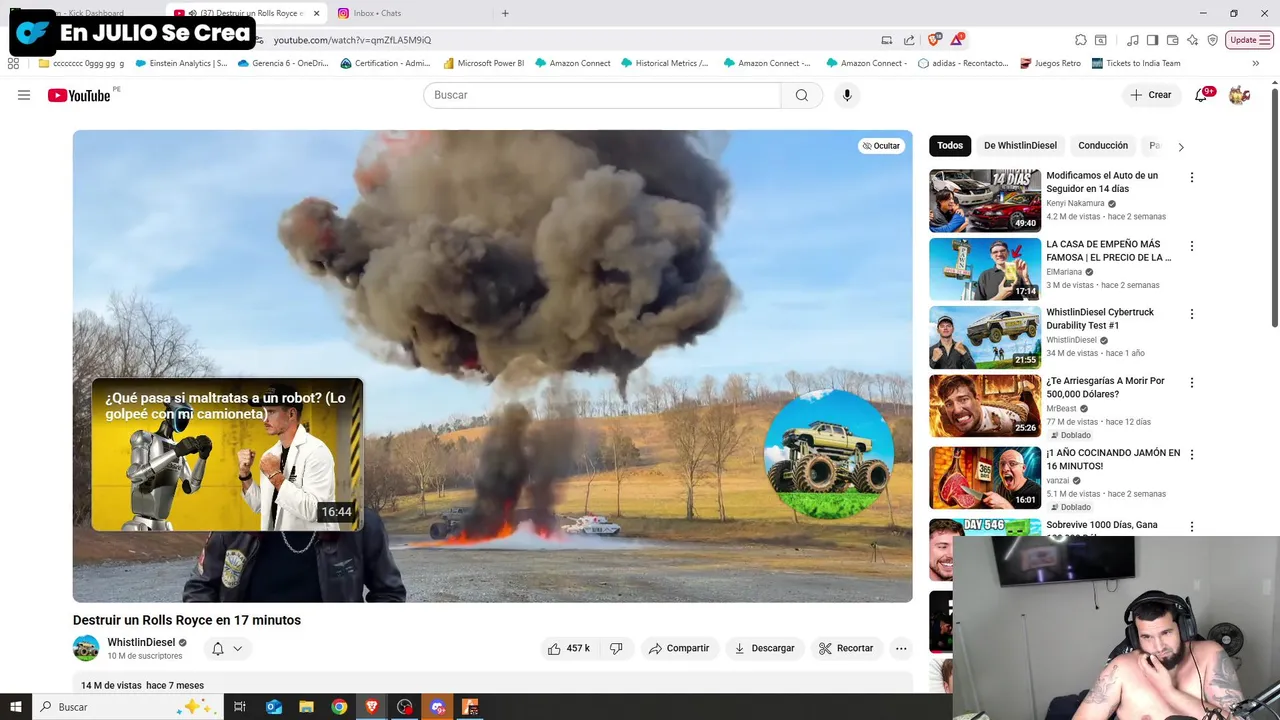Select the De WhistlinDiesel filter chip
The height and width of the screenshot is (720, 1280).
coord(1020,146)
